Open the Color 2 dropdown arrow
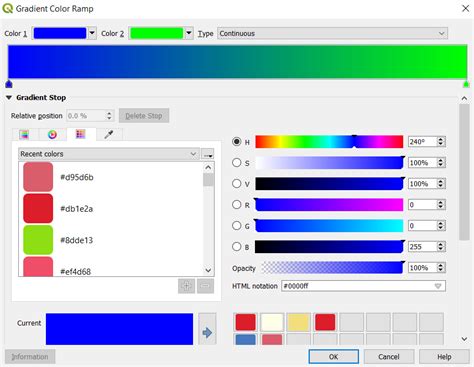 189,33
